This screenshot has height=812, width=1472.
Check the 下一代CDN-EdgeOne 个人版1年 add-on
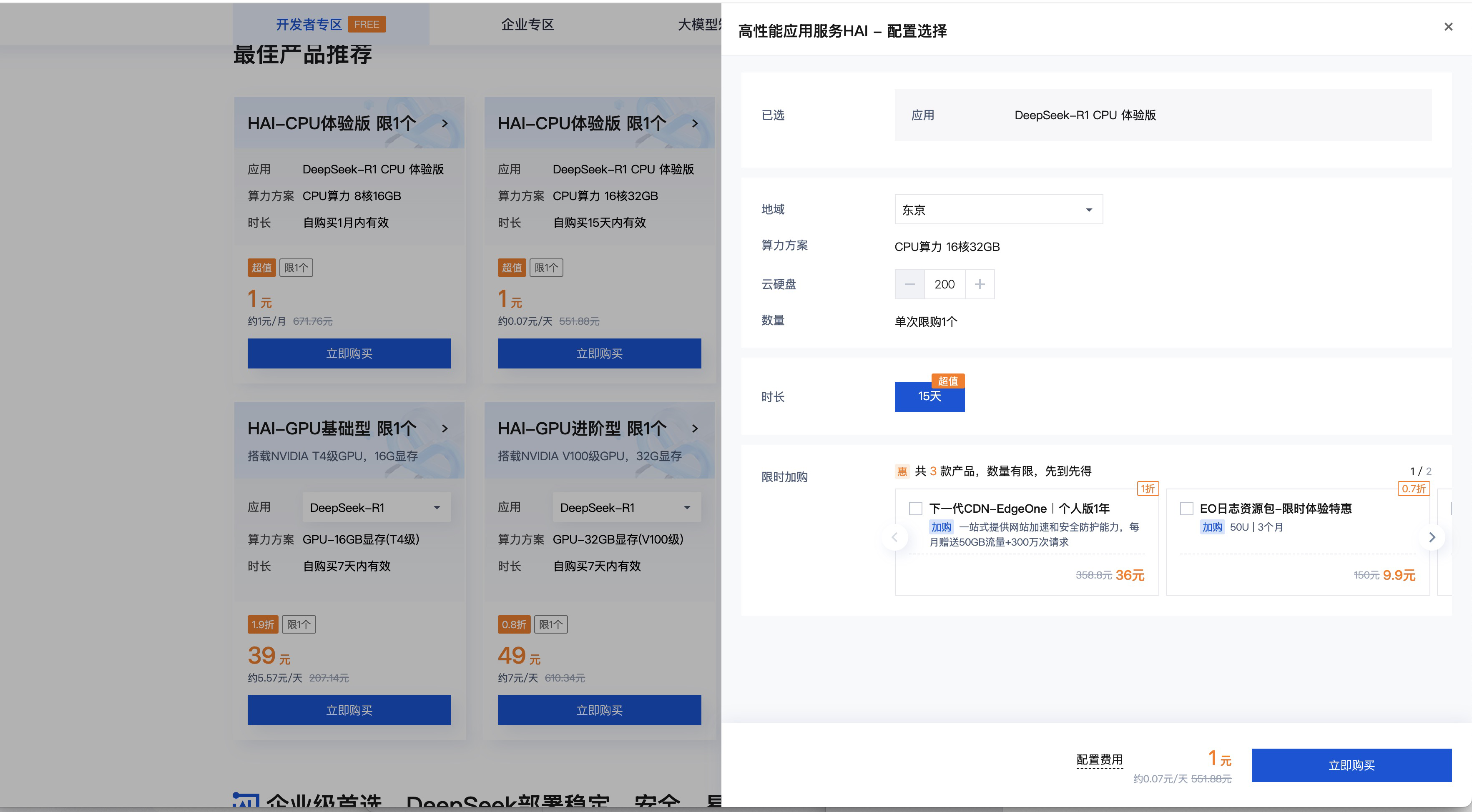pos(915,508)
